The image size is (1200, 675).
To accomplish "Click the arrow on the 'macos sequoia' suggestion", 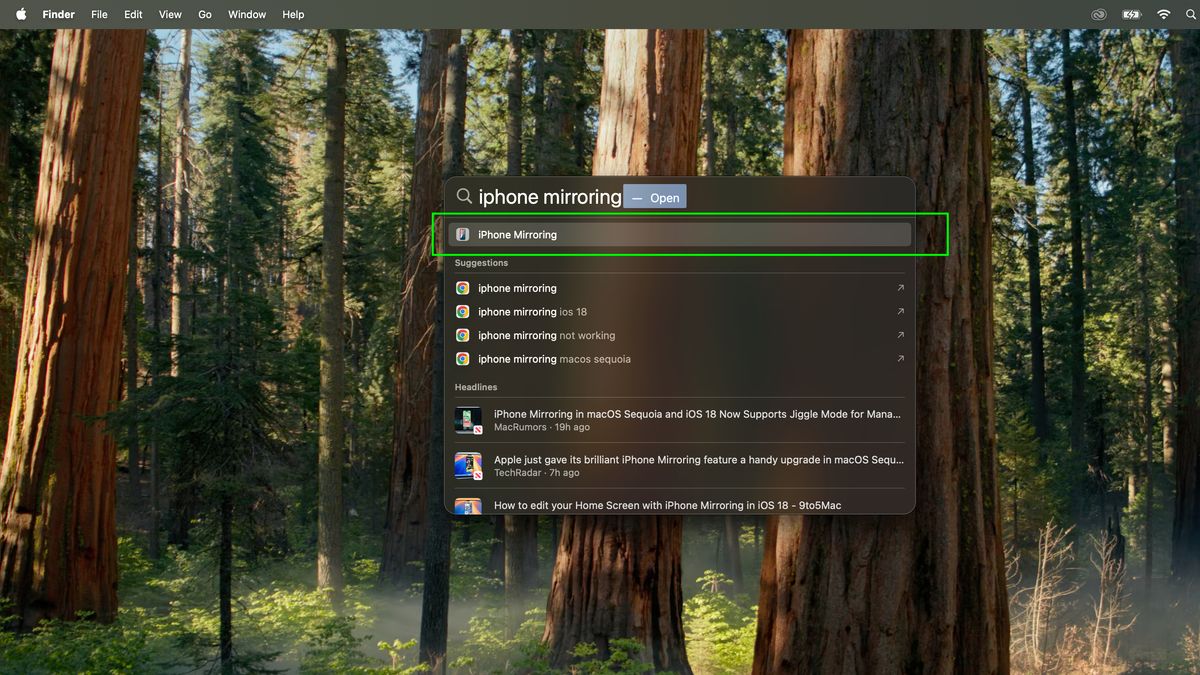I will point(900,359).
